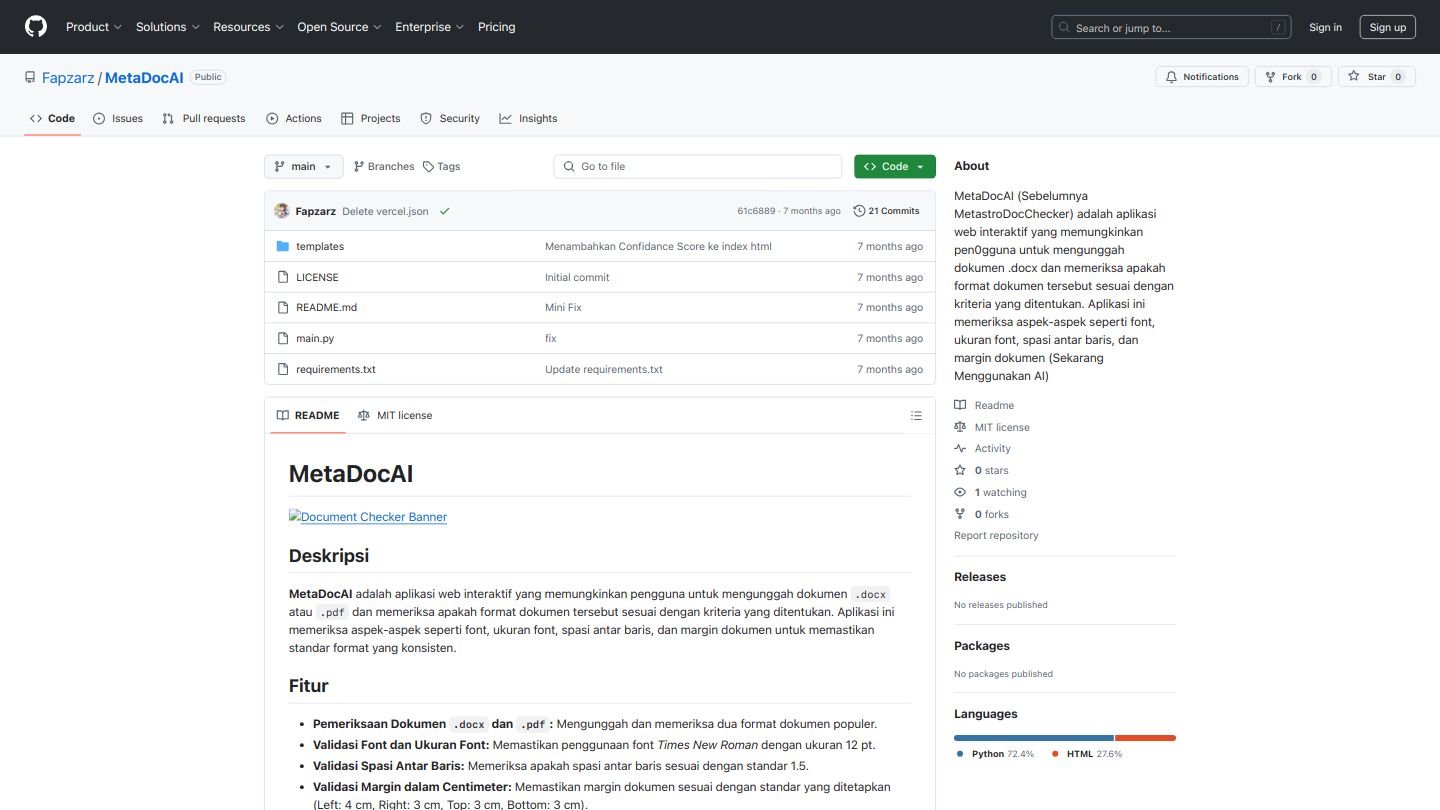Switch to the Insights tab
The width and height of the screenshot is (1440, 810).
(528, 118)
